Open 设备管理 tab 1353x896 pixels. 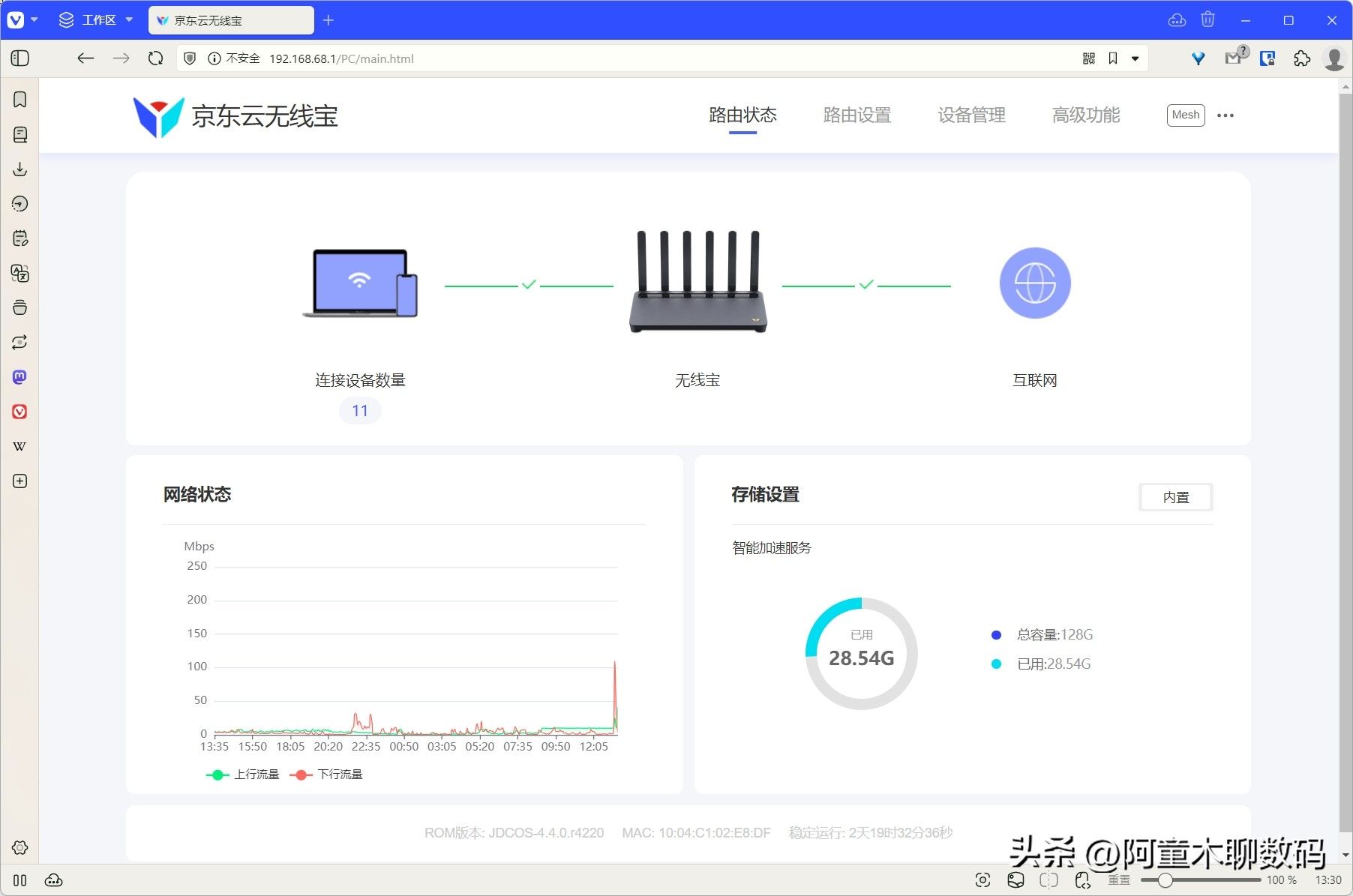click(971, 115)
